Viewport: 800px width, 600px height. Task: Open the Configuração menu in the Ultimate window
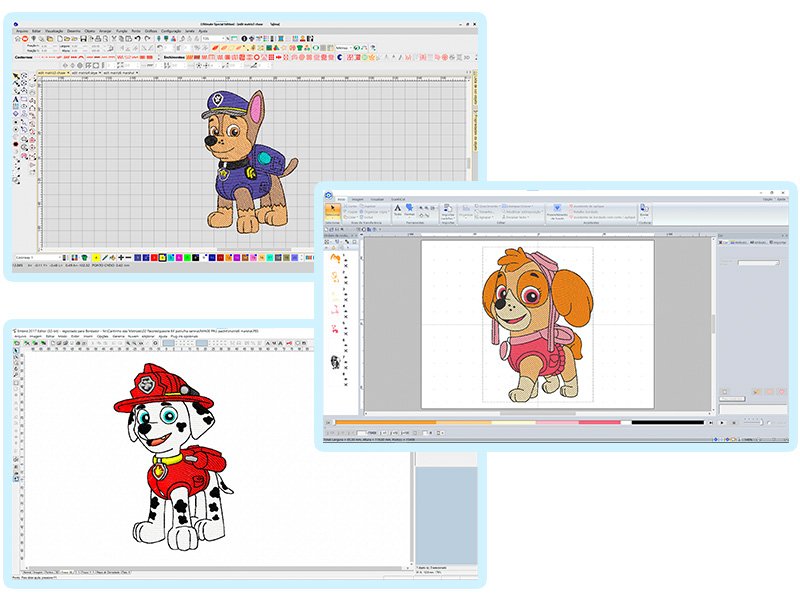click(x=171, y=31)
